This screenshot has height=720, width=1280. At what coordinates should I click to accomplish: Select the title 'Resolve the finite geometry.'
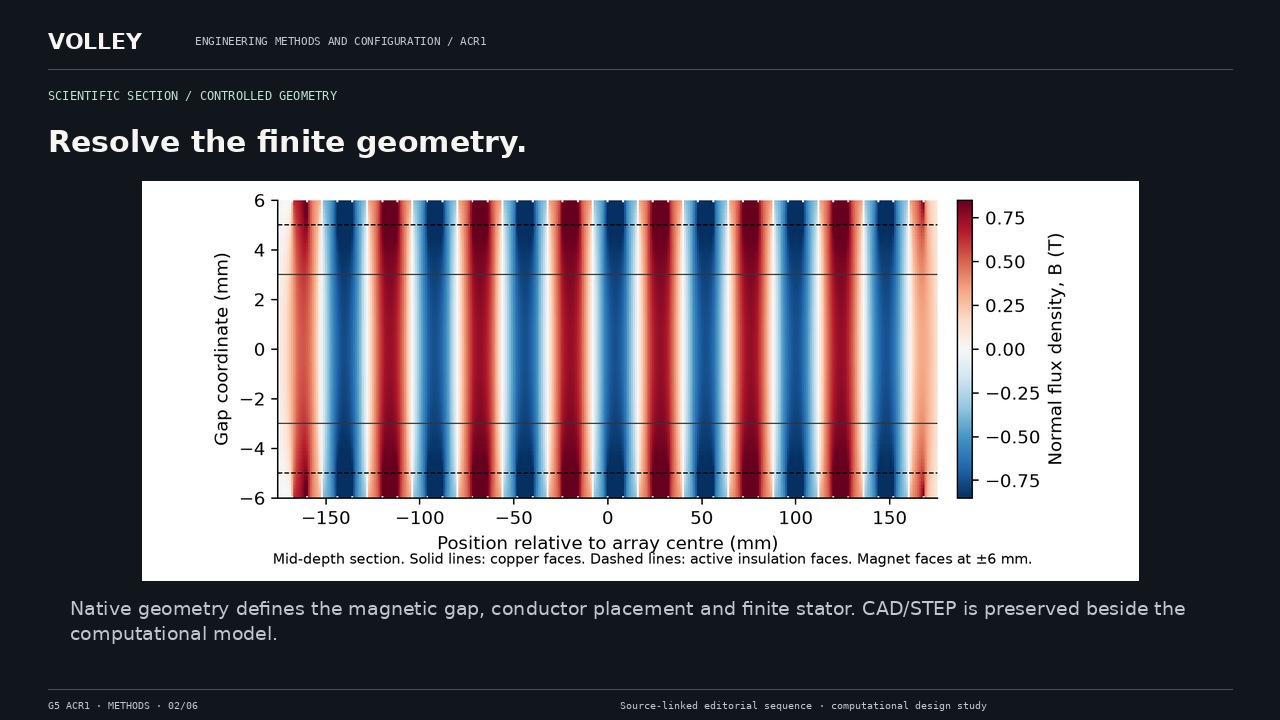pos(287,142)
